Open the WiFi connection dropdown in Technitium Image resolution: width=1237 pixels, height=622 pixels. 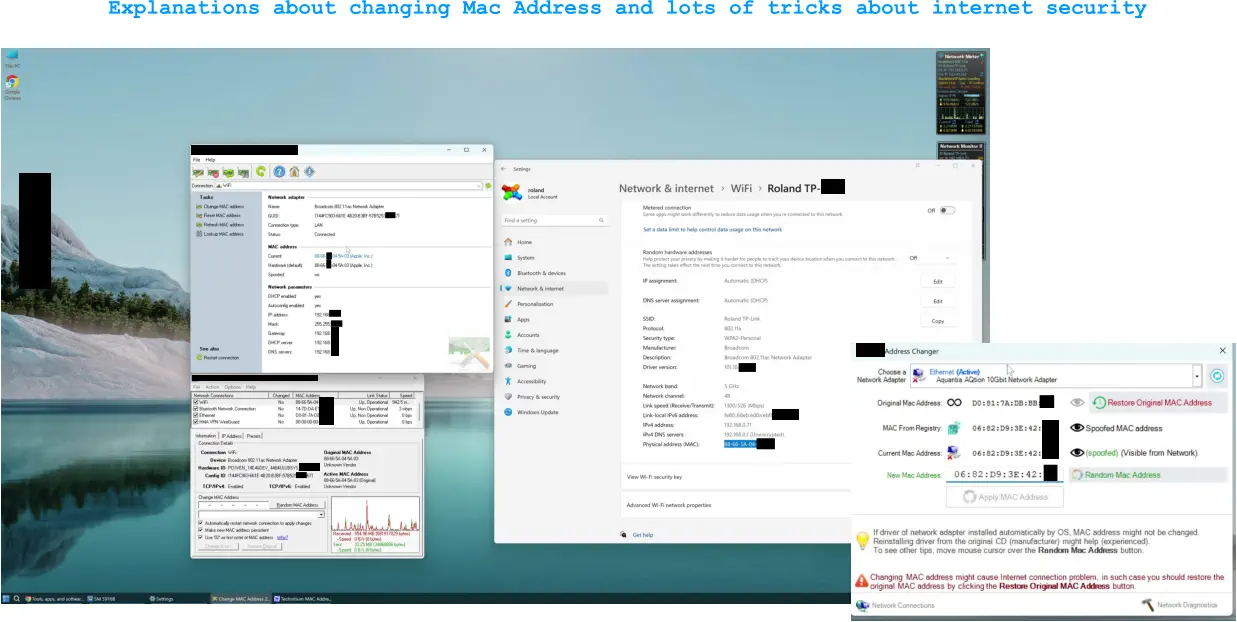coord(480,185)
